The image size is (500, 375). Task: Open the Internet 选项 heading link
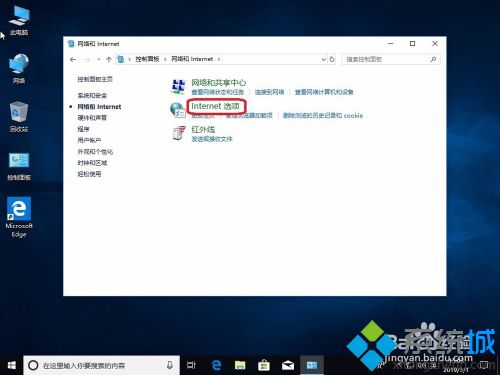tap(215, 106)
